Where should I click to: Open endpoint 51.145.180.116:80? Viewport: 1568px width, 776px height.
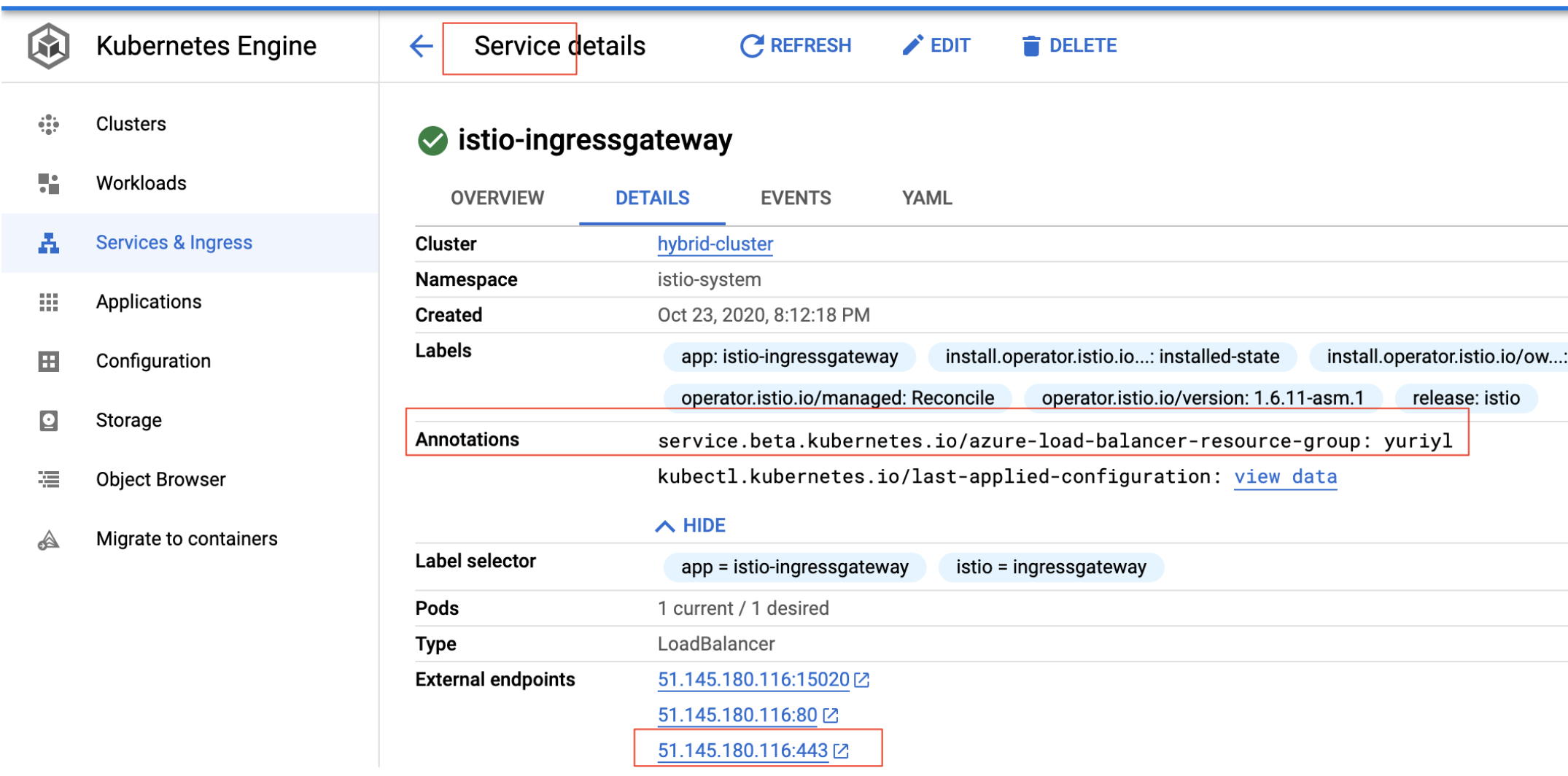tap(737, 715)
